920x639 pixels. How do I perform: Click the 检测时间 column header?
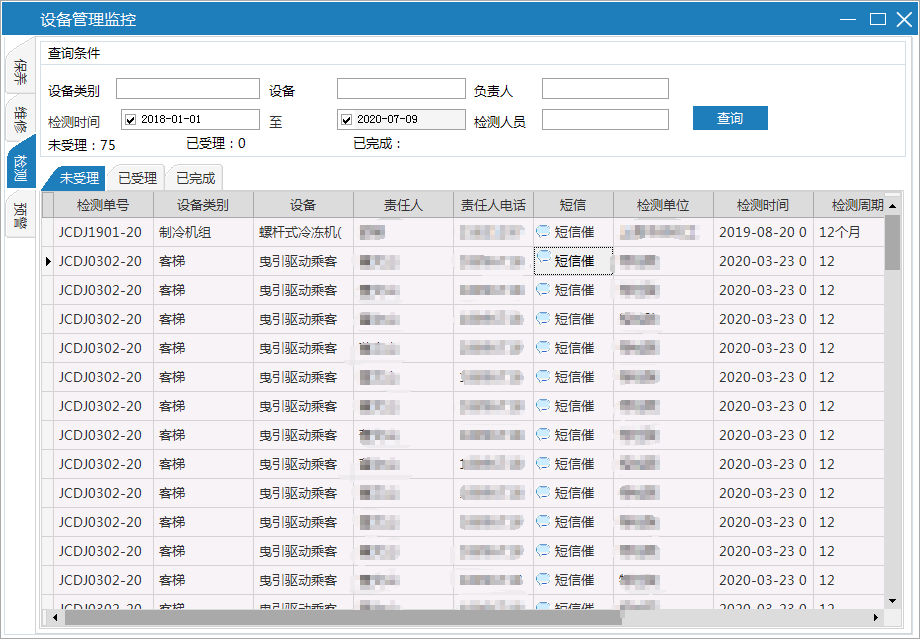tap(763, 205)
